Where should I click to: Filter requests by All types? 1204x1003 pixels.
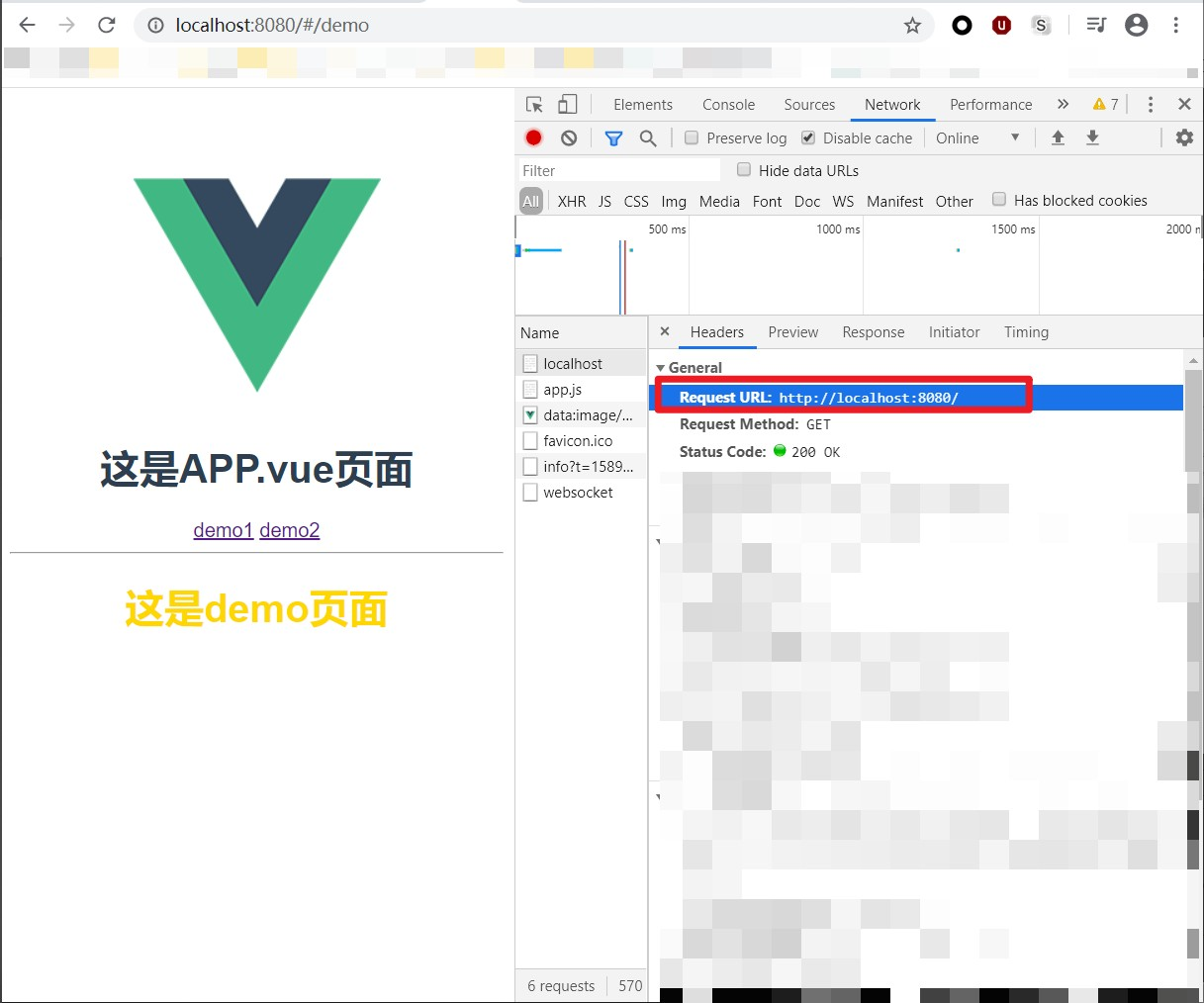coord(531,201)
